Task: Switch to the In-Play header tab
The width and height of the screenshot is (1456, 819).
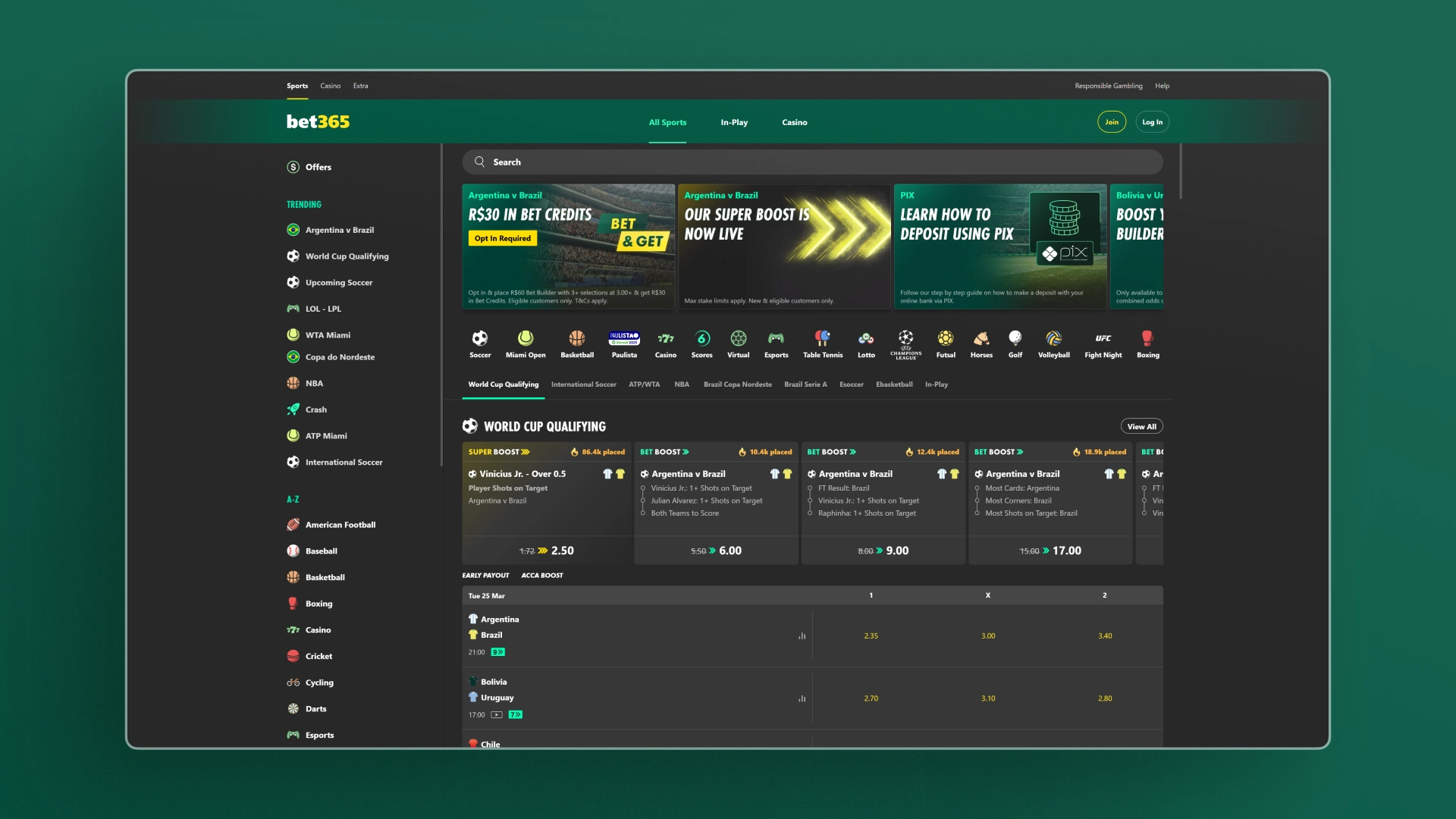Action: pyautogui.click(x=734, y=122)
